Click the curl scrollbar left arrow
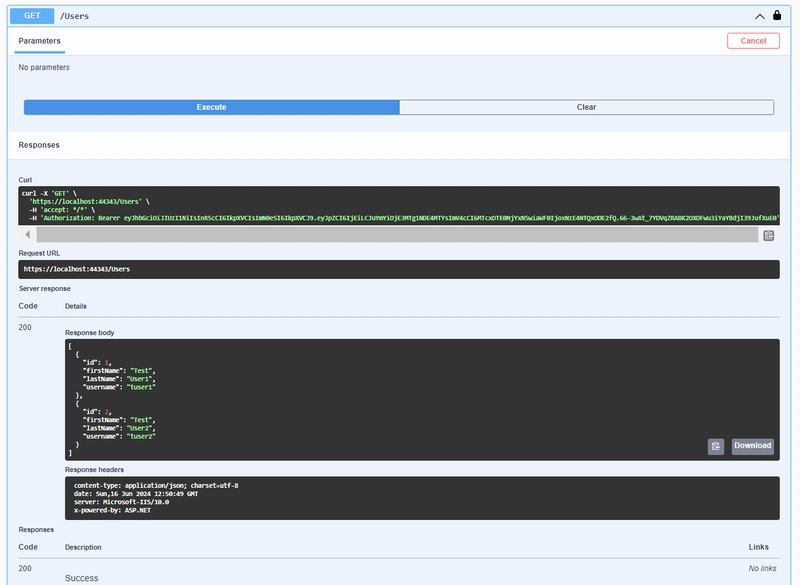 click(x=28, y=235)
